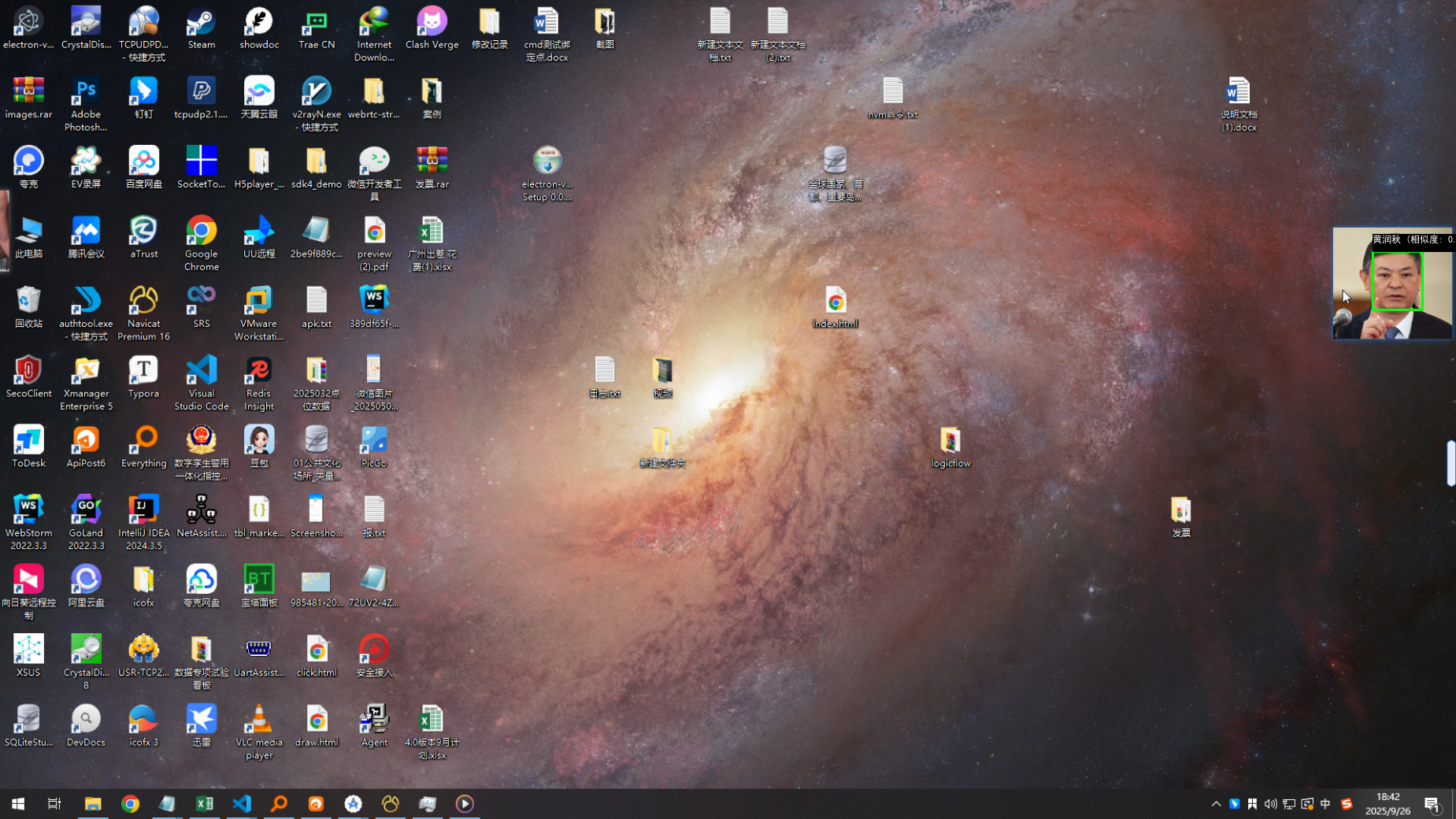Open the Windows Start menu
Viewport: 1456px width, 819px height.
[x=18, y=804]
